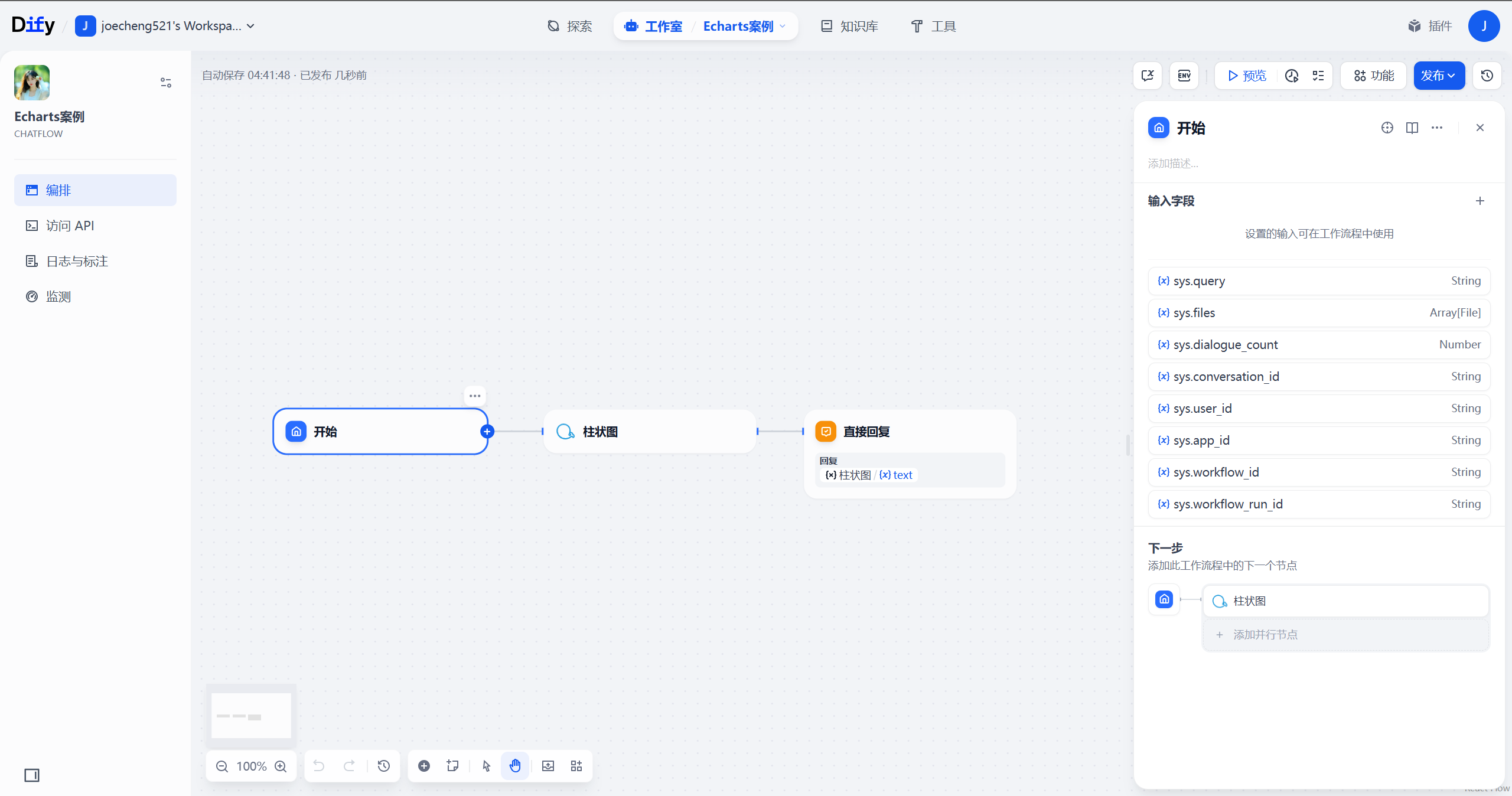This screenshot has height=796, width=1512.
Task: Click the organize layout icon bottom toolbar
Action: [576, 766]
